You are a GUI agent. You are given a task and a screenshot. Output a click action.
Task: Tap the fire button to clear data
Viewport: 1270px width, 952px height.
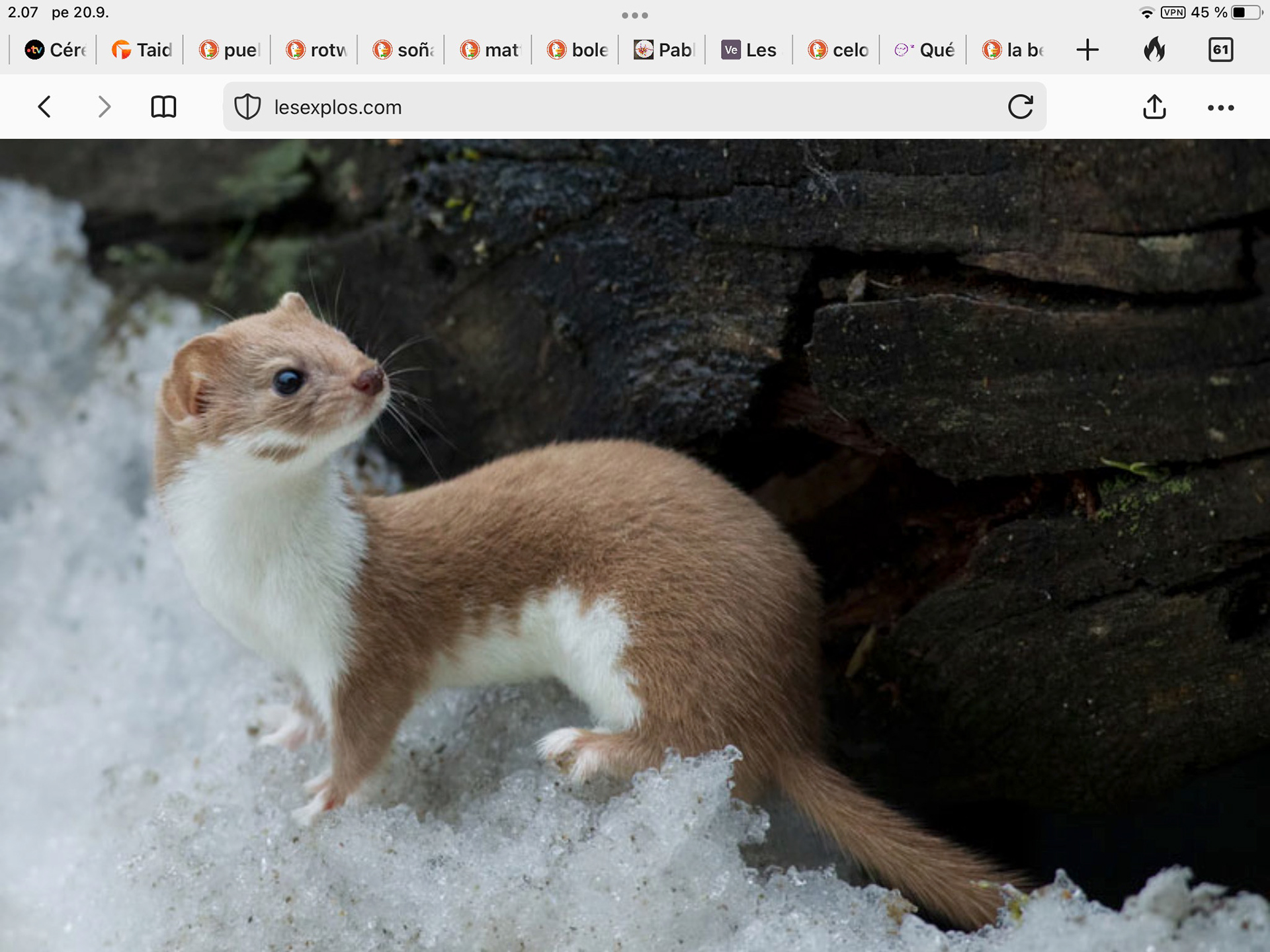point(1154,50)
